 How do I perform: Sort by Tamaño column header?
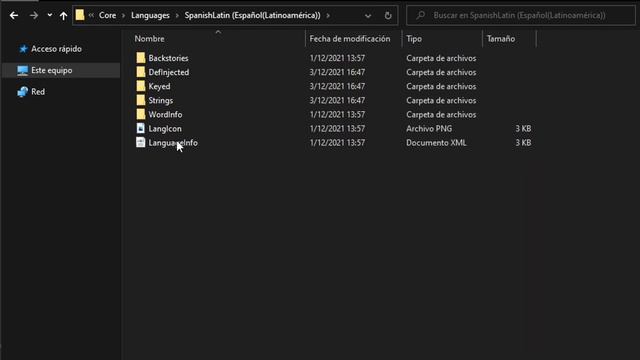501,39
